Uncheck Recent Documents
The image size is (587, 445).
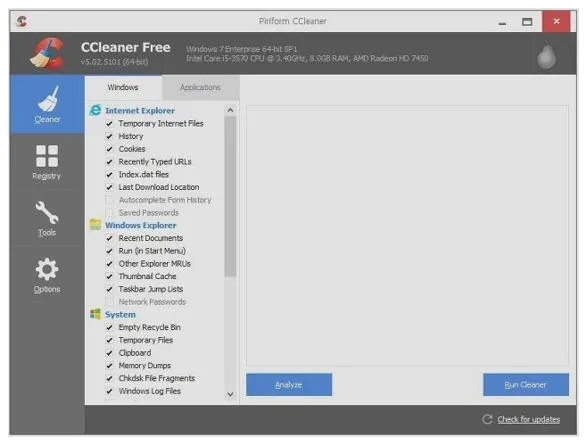tap(109, 238)
